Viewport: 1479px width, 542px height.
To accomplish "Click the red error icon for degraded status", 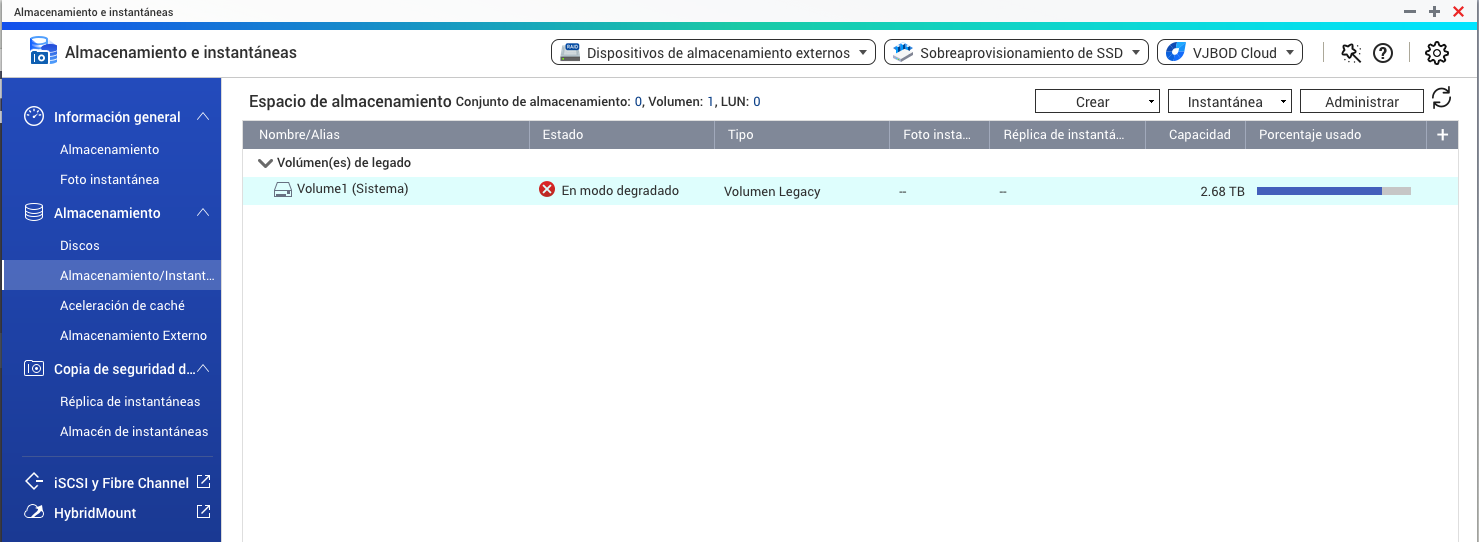I will point(547,190).
